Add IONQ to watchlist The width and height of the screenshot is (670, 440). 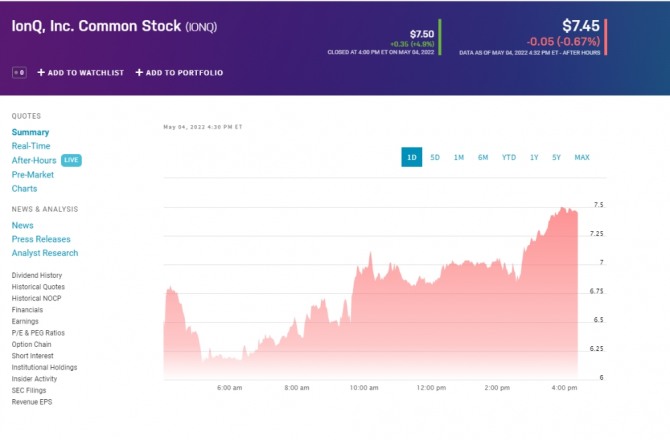(x=83, y=72)
